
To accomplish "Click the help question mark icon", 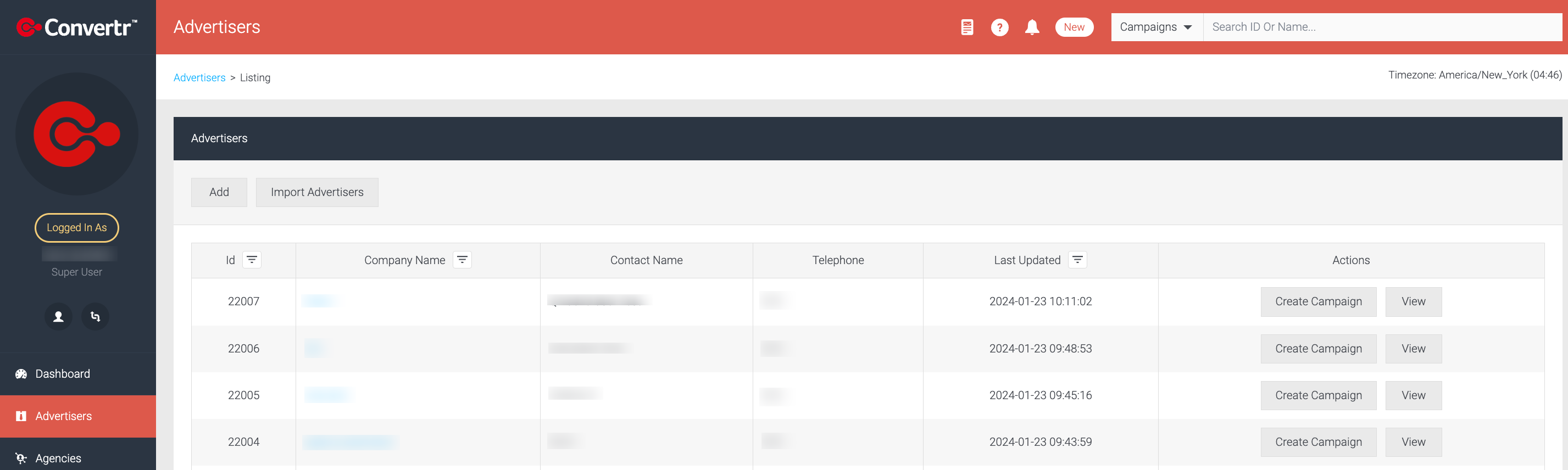I will (999, 27).
